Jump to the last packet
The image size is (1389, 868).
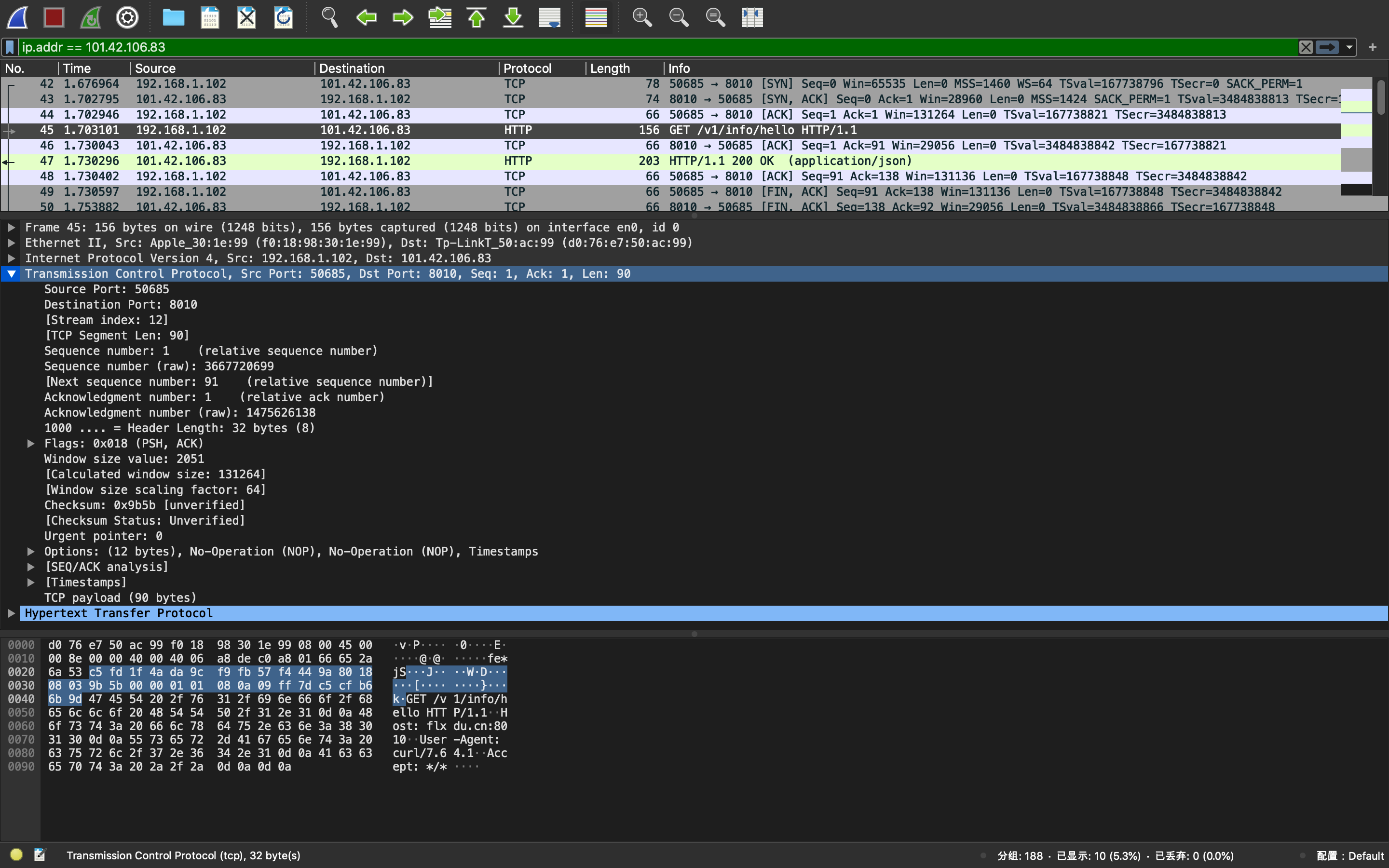click(513, 17)
